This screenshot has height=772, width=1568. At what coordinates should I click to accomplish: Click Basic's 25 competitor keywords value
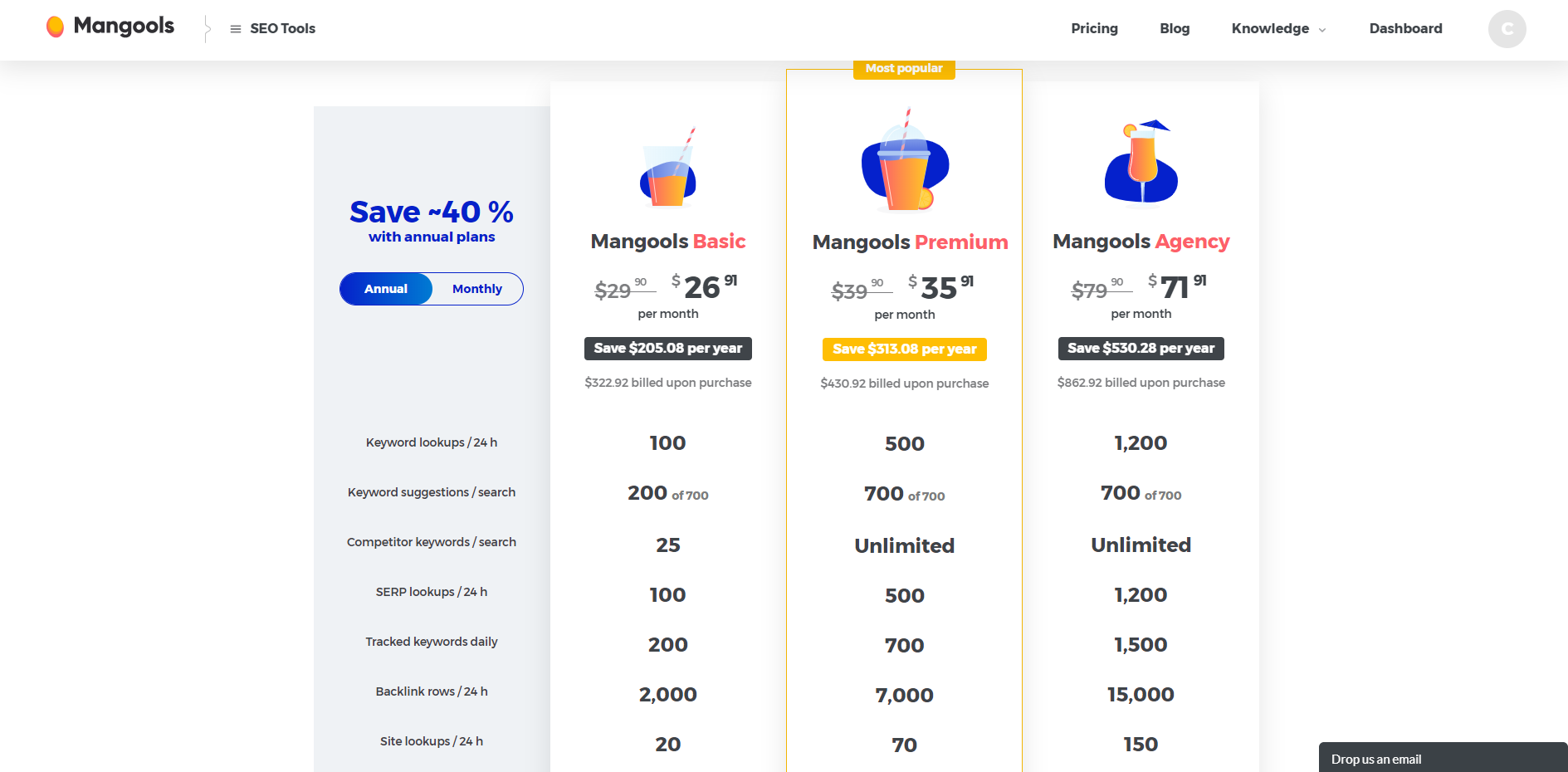668,545
